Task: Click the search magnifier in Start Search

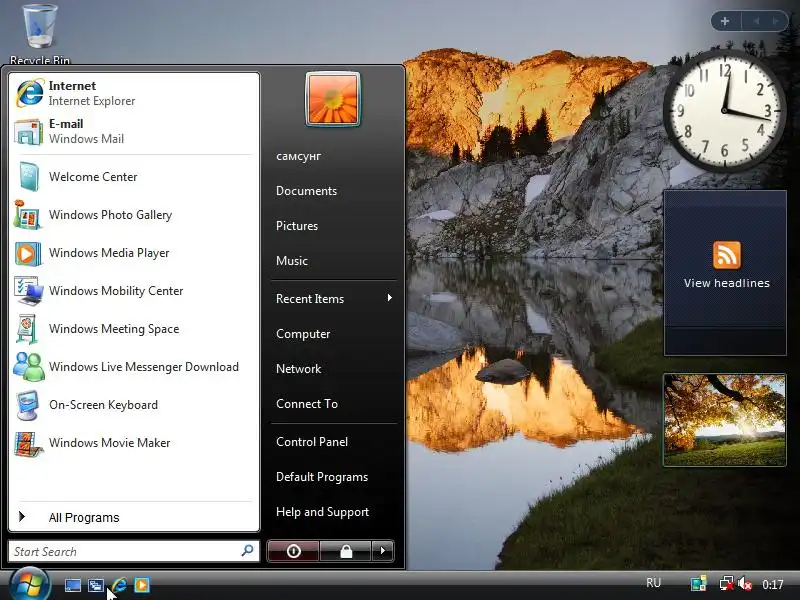Action: tap(247, 551)
